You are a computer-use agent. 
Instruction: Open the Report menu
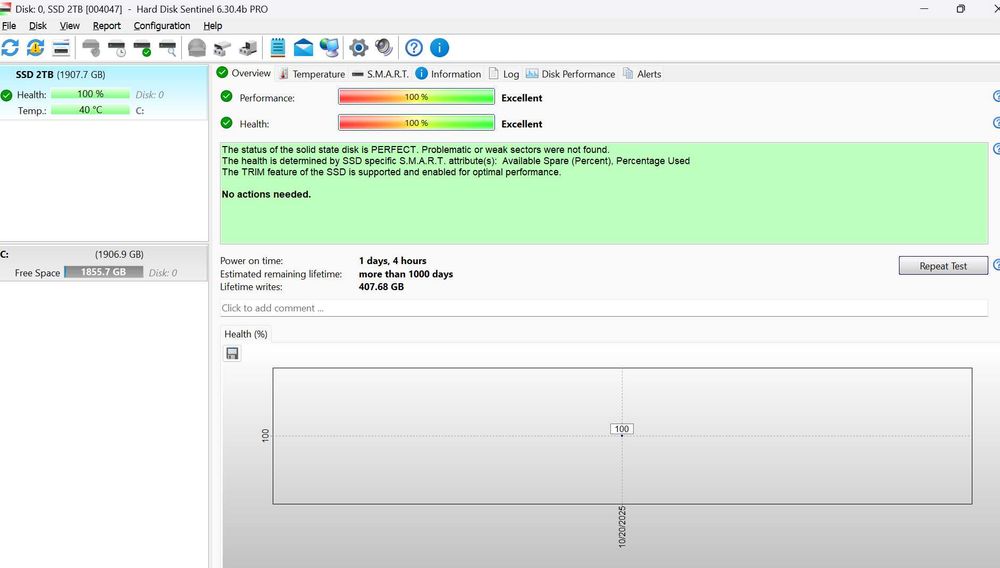coord(107,26)
